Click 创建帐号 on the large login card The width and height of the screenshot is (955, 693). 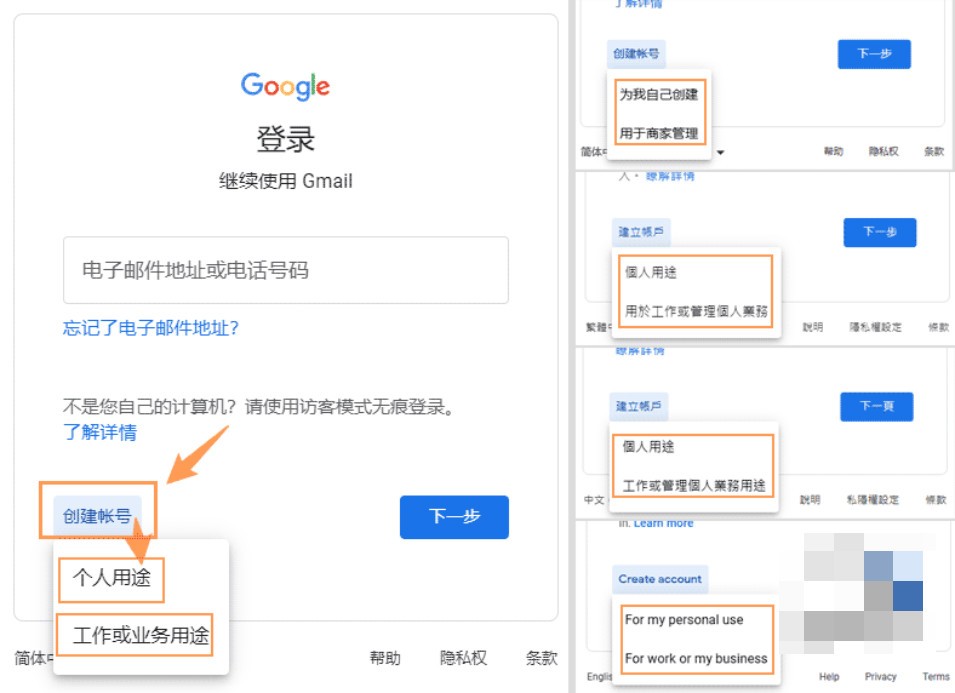tap(97, 516)
